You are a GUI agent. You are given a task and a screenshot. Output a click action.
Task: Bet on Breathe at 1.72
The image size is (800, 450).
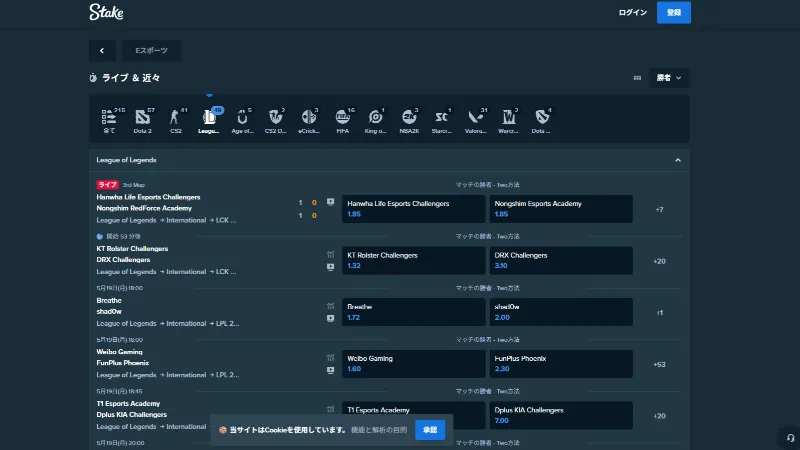point(413,312)
